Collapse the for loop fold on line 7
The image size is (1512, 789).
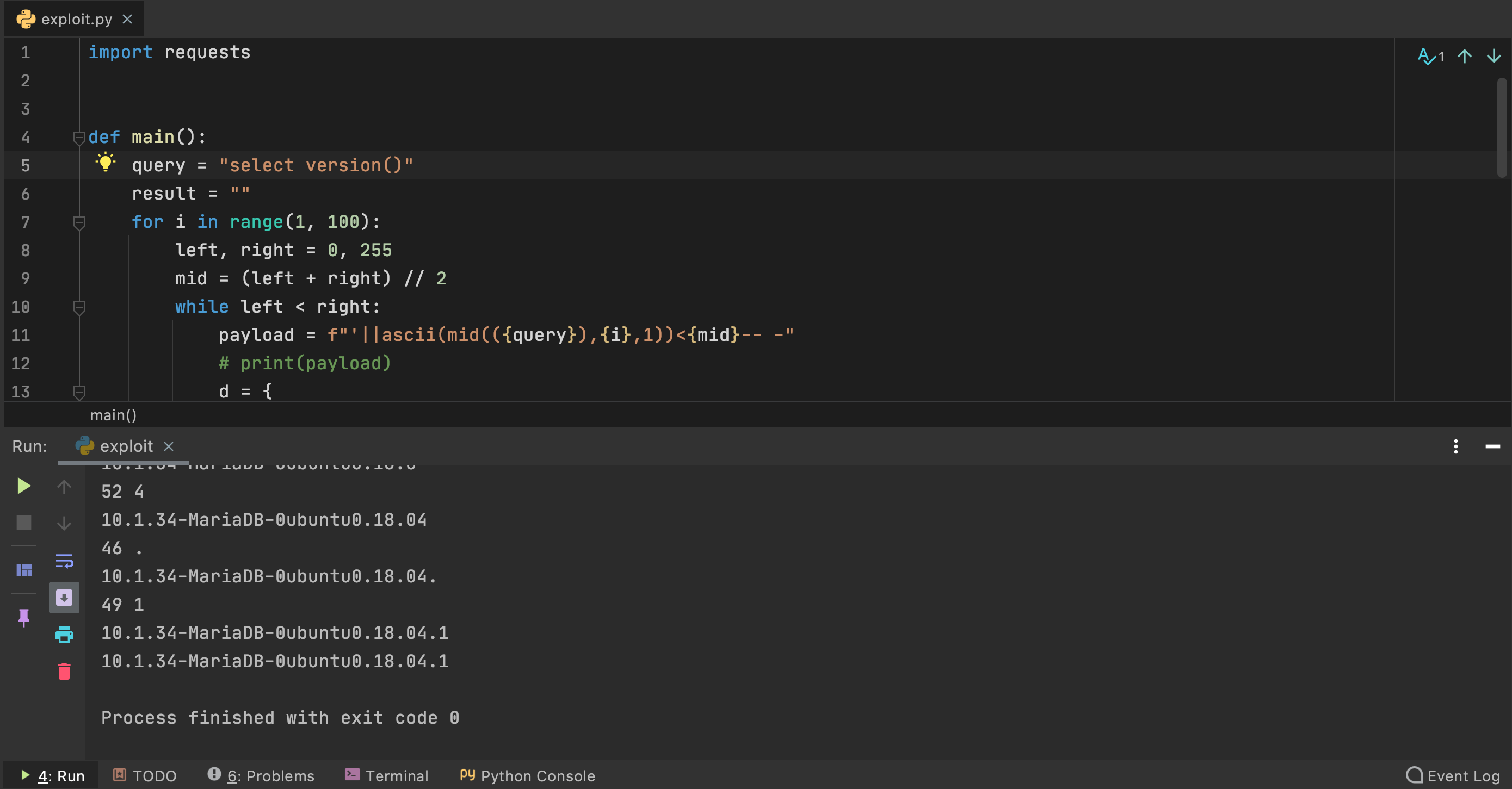pyautogui.click(x=79, y=223)
